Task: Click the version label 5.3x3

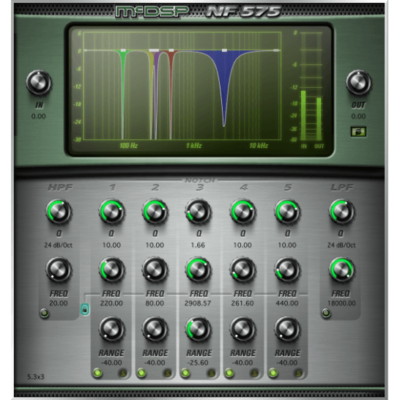Action: [36, 377]
